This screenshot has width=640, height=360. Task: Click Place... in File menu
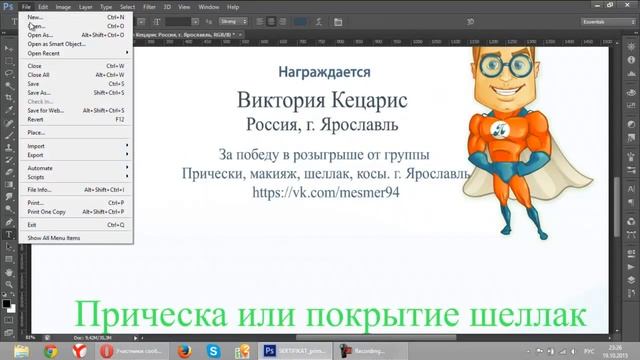pyautogui.click(x=76, y=133)
